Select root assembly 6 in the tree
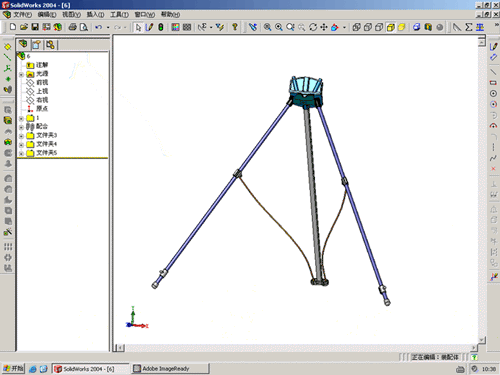Screen dimensions: 500x375 [28, 56]
